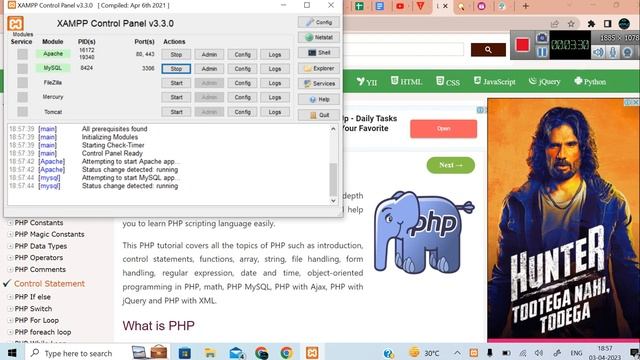This screenshot has width=640, height=360.
Task: Open Explorer from XAMPP panel
Action: pyautogui.click(x=319, y=68)
